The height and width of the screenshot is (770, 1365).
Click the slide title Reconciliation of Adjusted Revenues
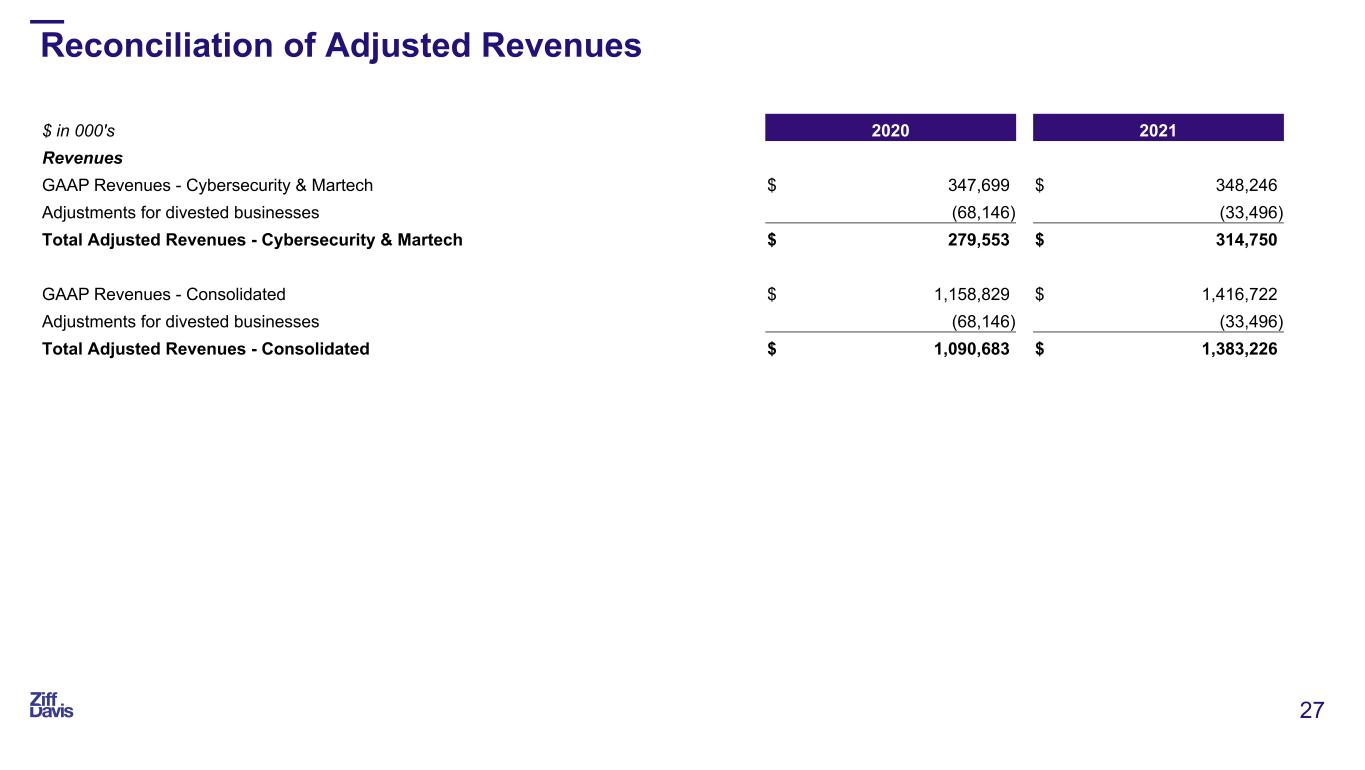[340, 46]
